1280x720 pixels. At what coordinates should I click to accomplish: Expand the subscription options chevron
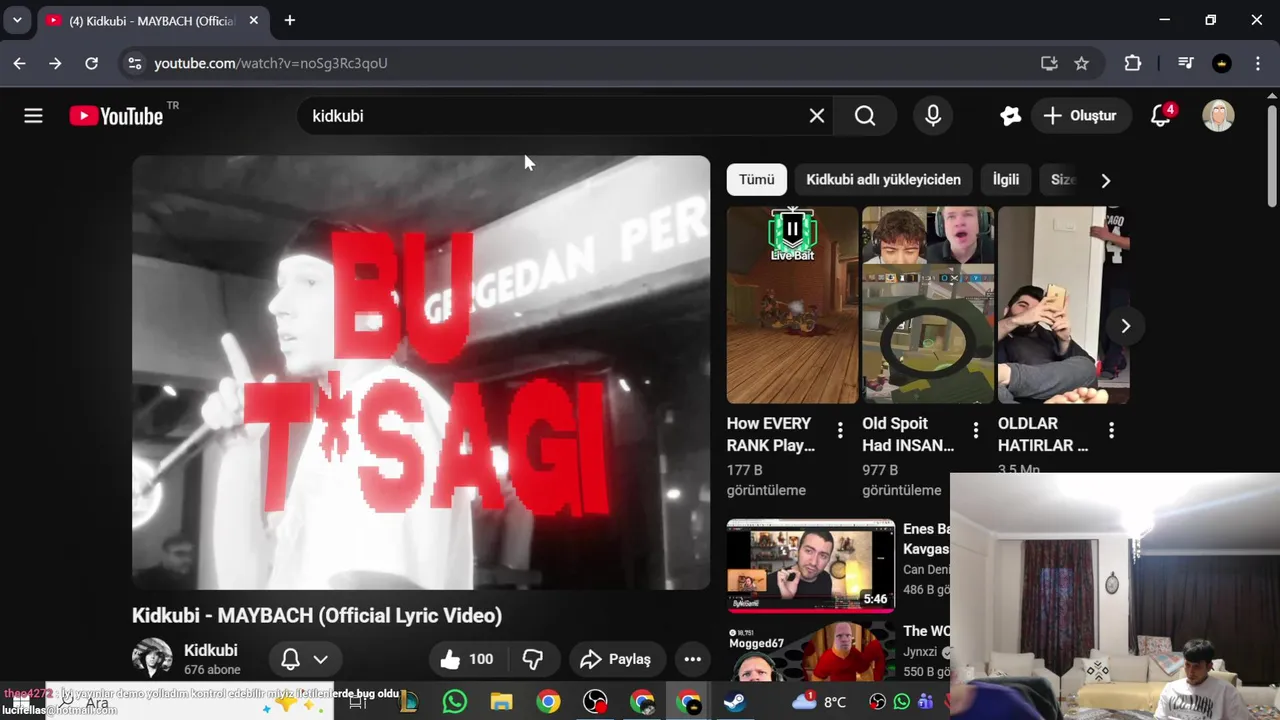(321, 659)
